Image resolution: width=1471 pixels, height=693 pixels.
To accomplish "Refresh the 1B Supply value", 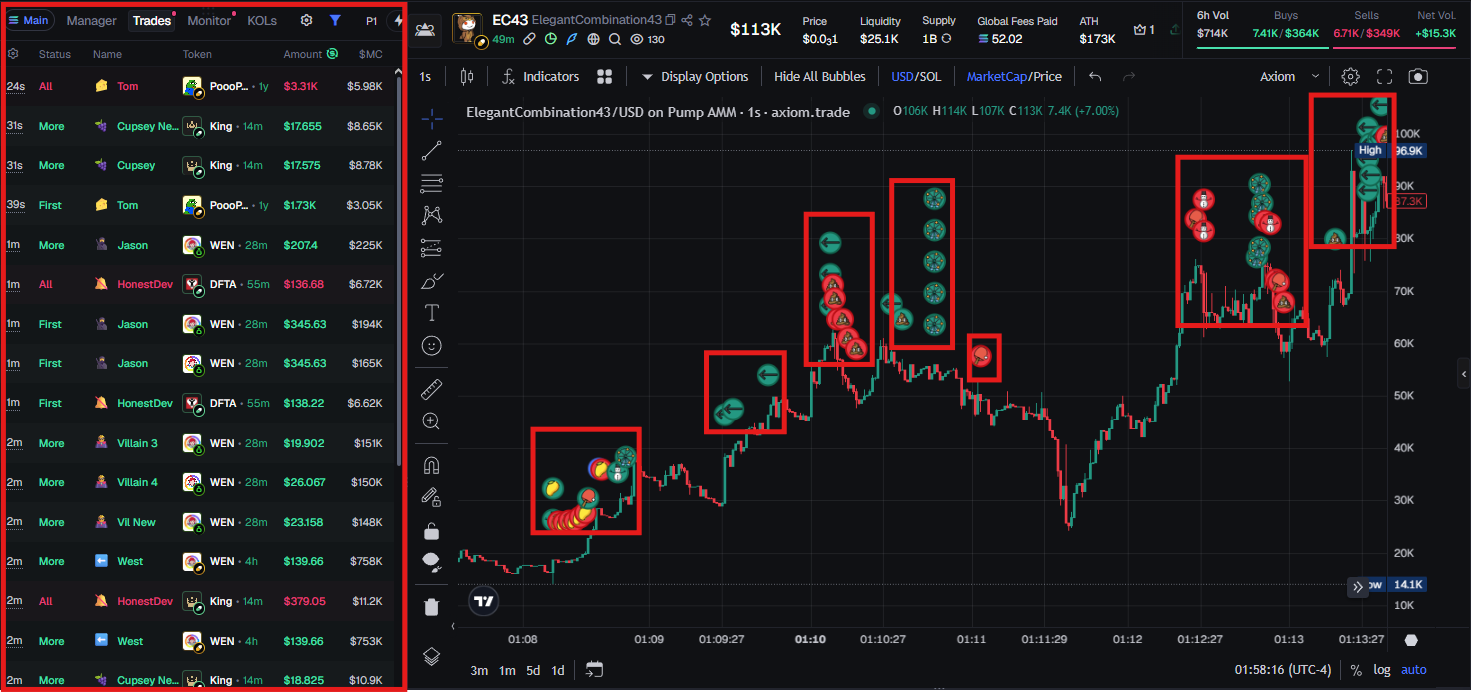I will [x=946, y=38].
